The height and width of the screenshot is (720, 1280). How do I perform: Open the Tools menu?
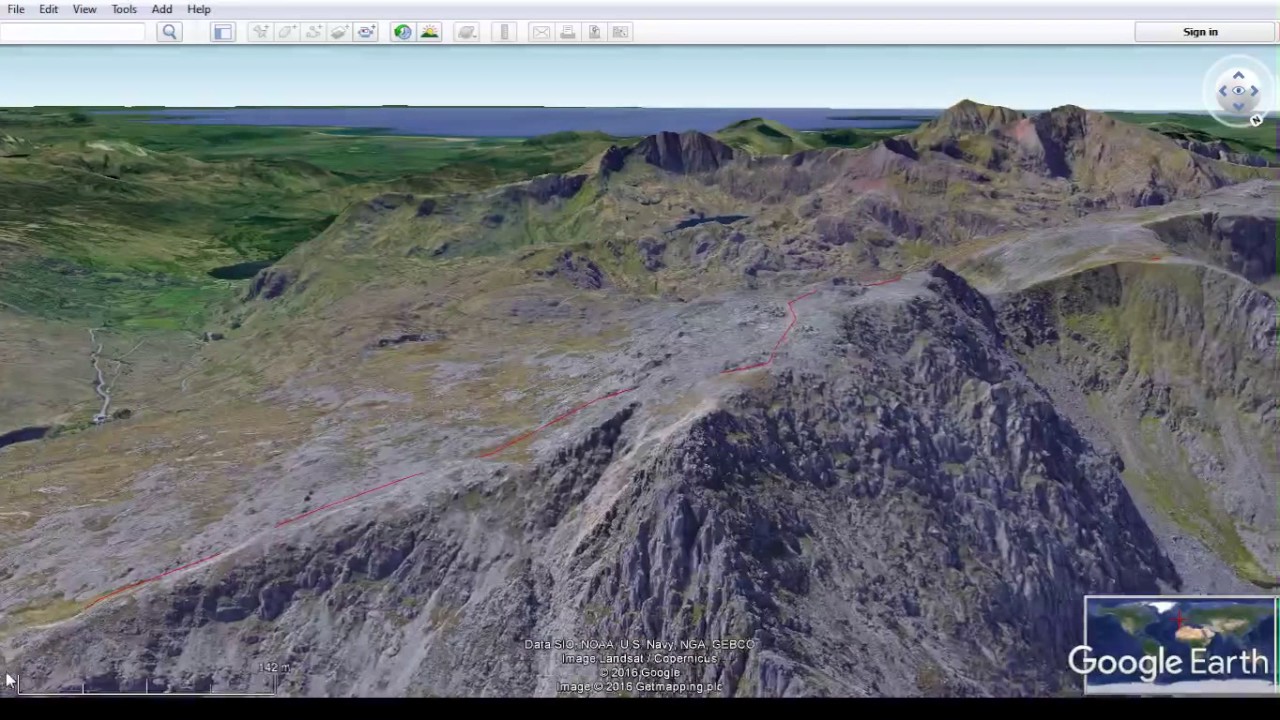pyautogui.click(x=124, y=9)
